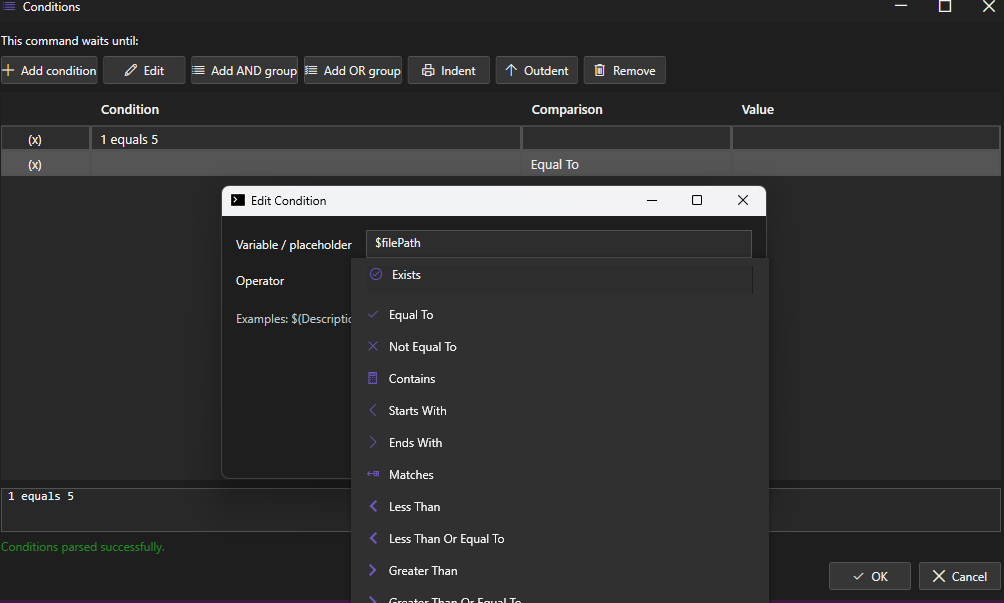Select Starts With in dropdown list
Viewport: 1004px width, 603px height.
[559, 411]
